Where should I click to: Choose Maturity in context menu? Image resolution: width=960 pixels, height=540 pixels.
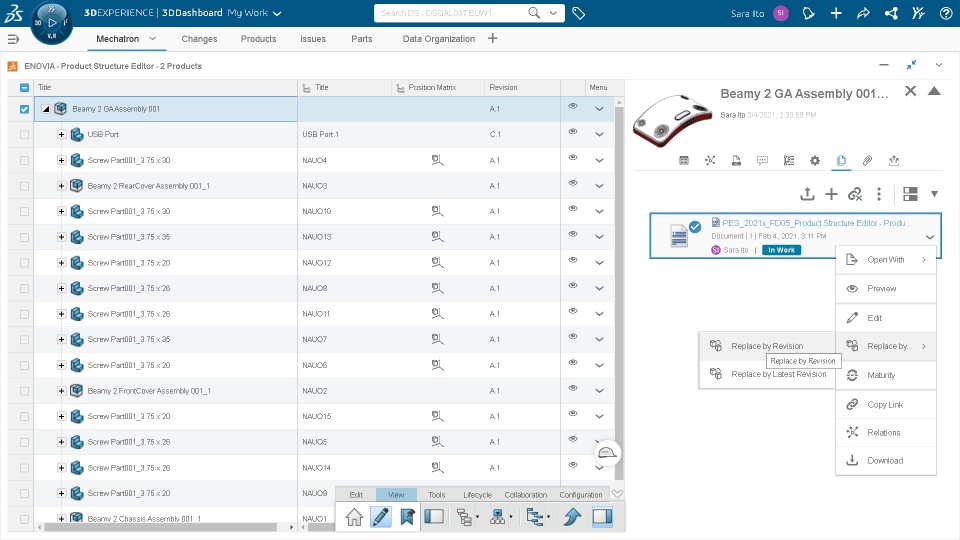885,375
